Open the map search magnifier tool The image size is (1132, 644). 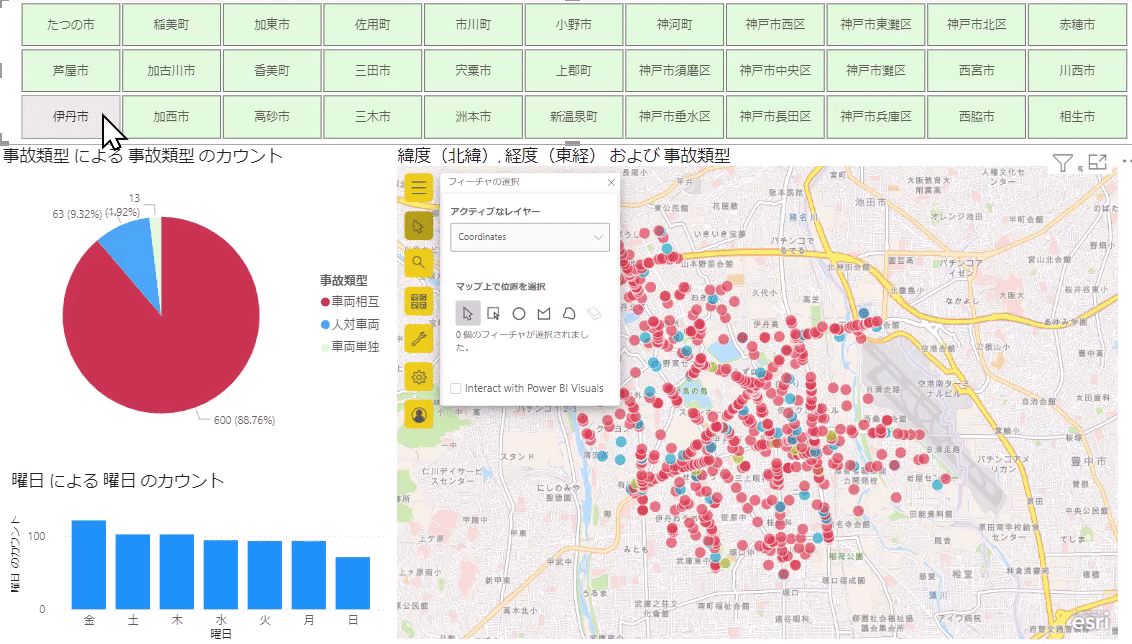pyautogui.click(x=419, y=264)
